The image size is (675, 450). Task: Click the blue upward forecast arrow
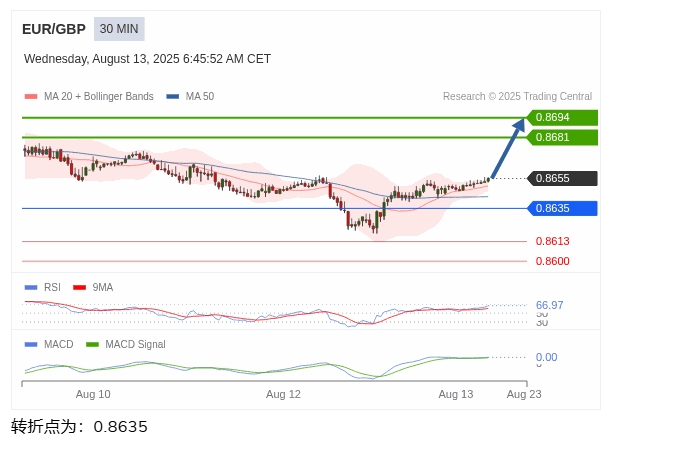(507, 148)
